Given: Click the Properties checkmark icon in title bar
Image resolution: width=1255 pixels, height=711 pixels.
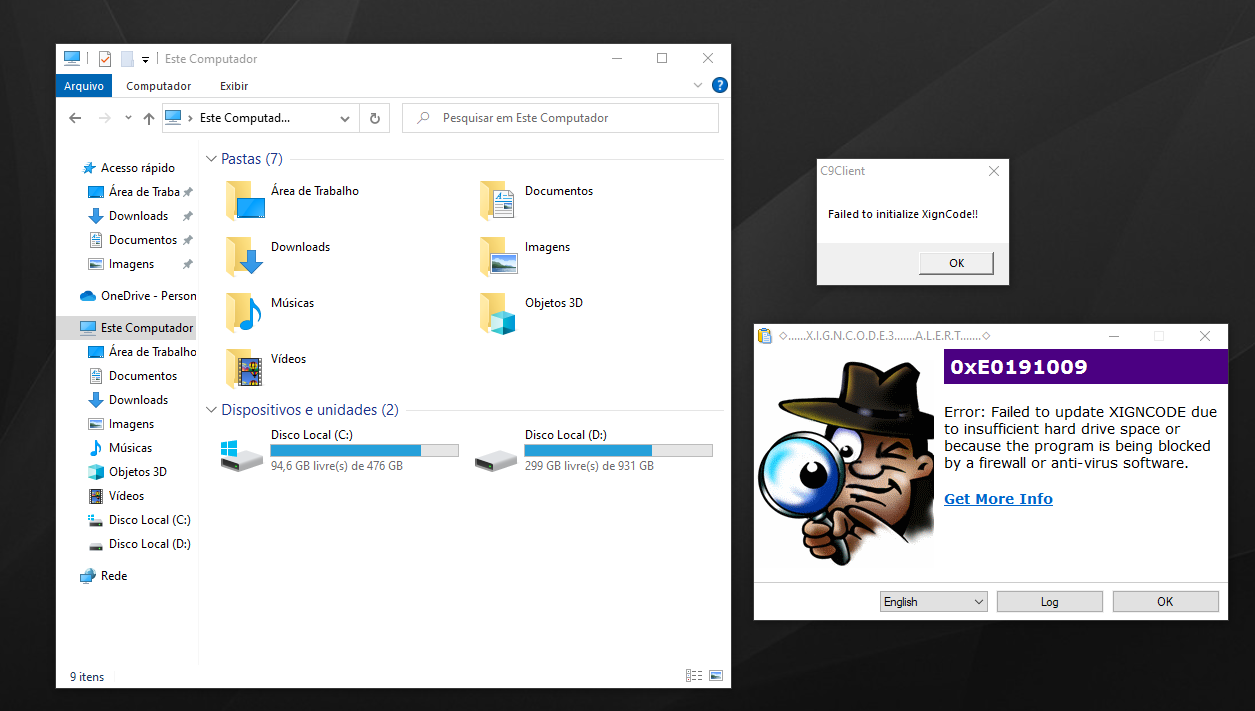Looking at the screenshot, I should pos(104,59).
